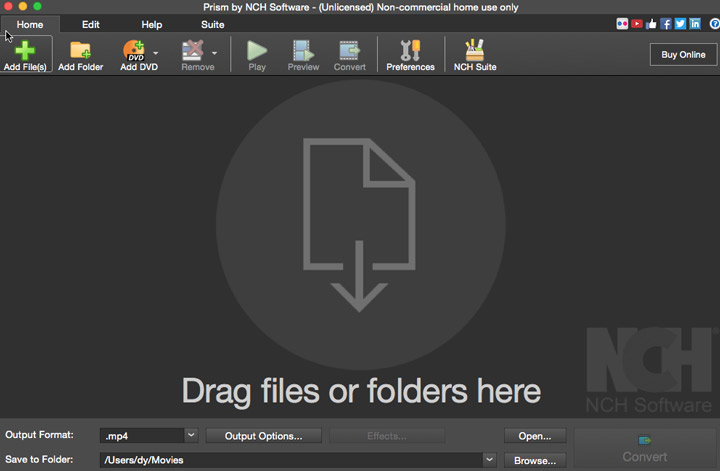Click the Buy Online button
The height and width of the screenshot is (471, 720).
tap(683, 55)
